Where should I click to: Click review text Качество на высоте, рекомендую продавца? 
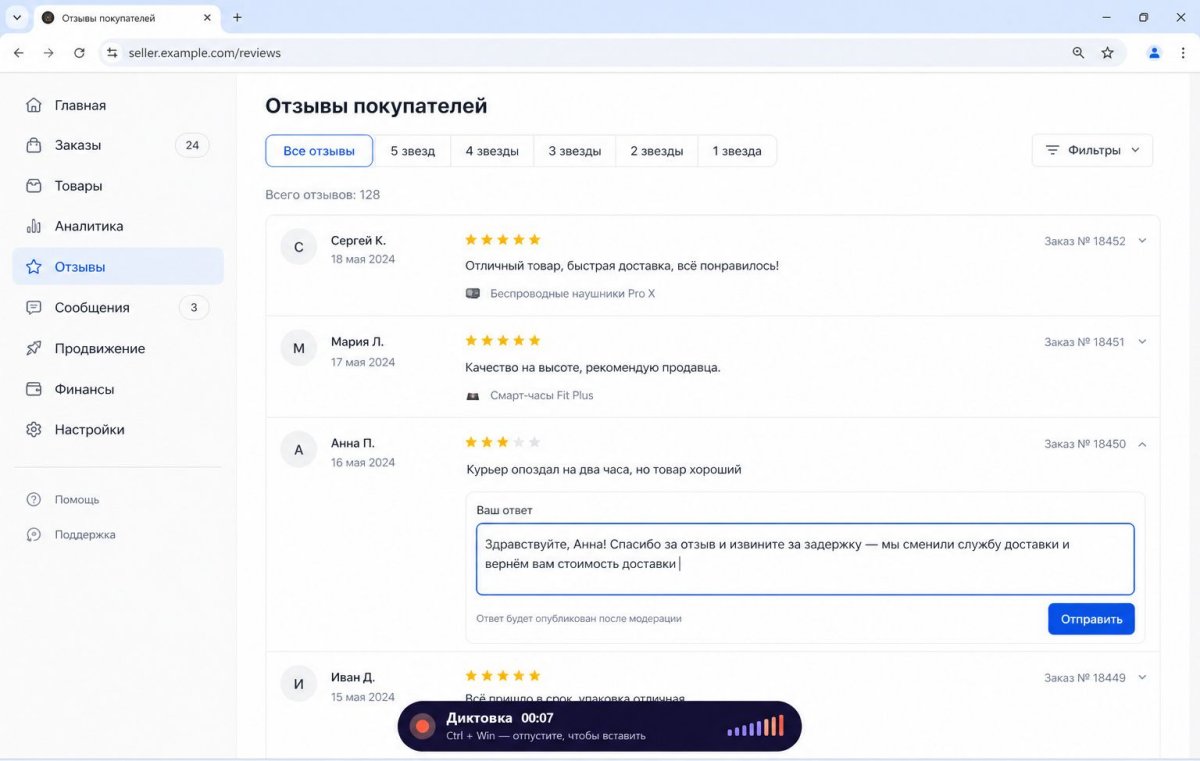coord(593,367)
